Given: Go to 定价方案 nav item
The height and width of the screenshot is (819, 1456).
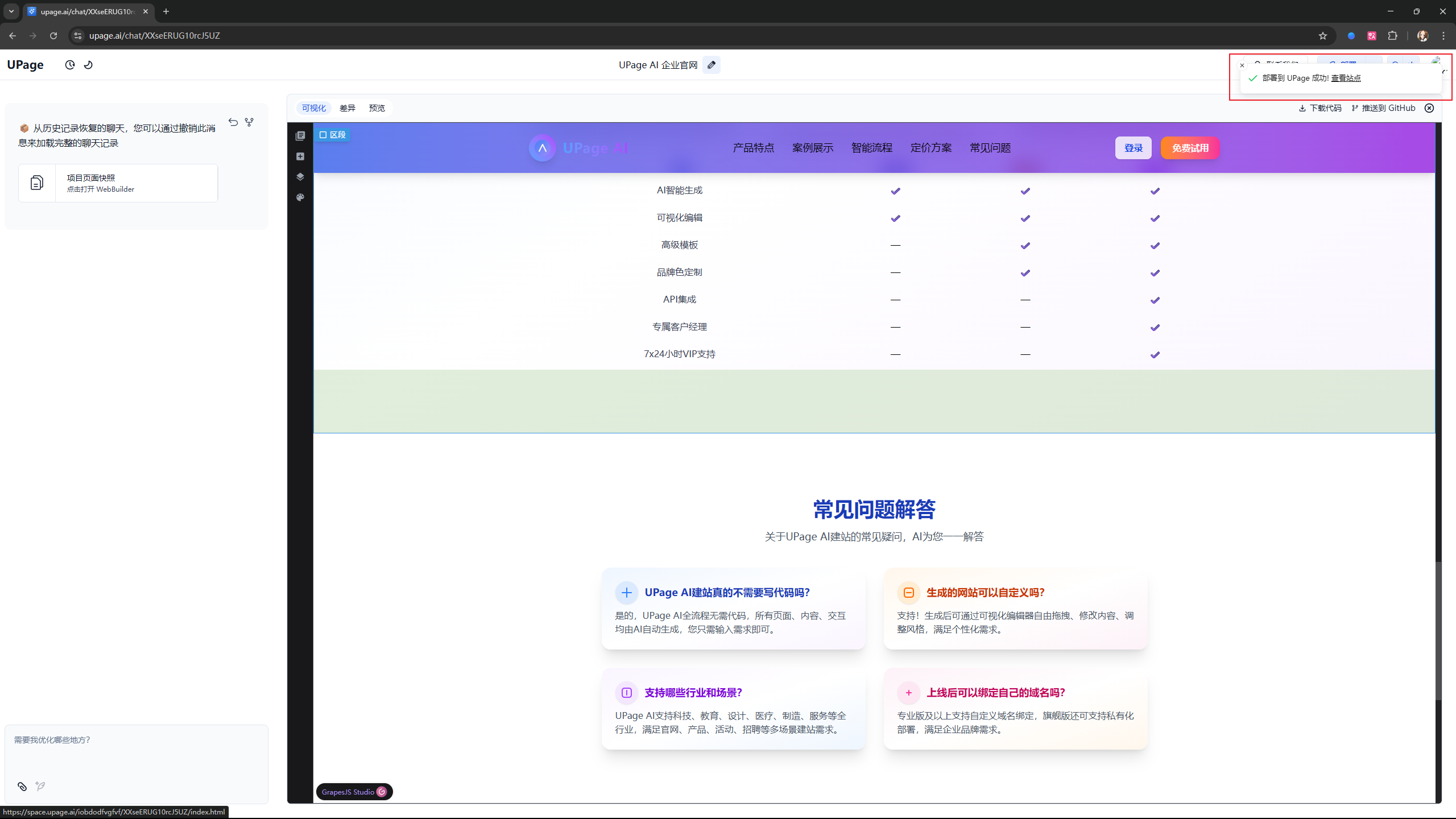Looking at the screenshot, I should [x=931, y=148].
